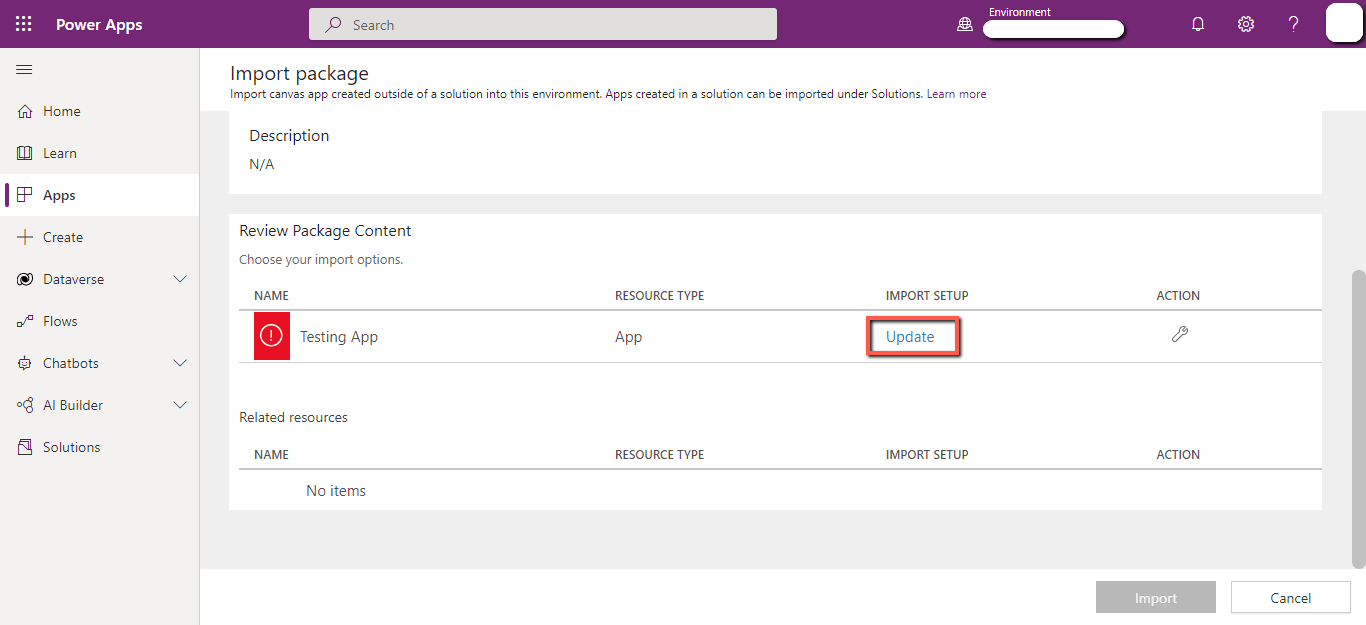Screen dimensions: 1366x625
Task: Open Create in navigation
Action: pyautogui.click(x=63, y=237)
